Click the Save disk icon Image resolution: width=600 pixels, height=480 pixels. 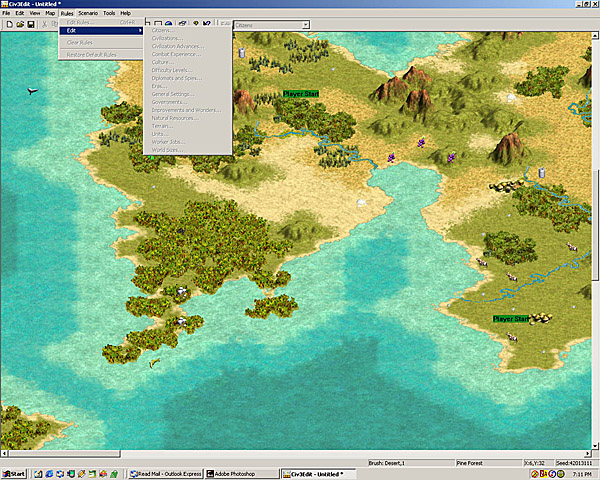pos(31,24)
